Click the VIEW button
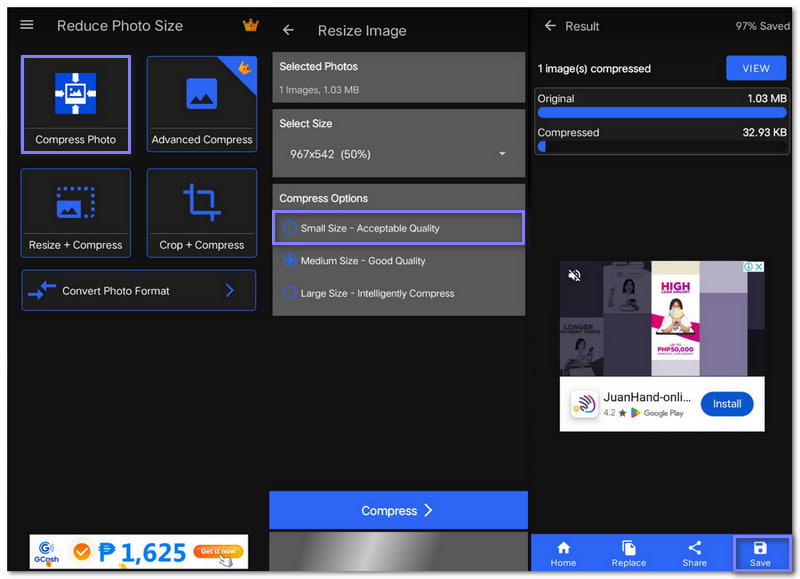800x579 pixels. (x=756, y=68)
